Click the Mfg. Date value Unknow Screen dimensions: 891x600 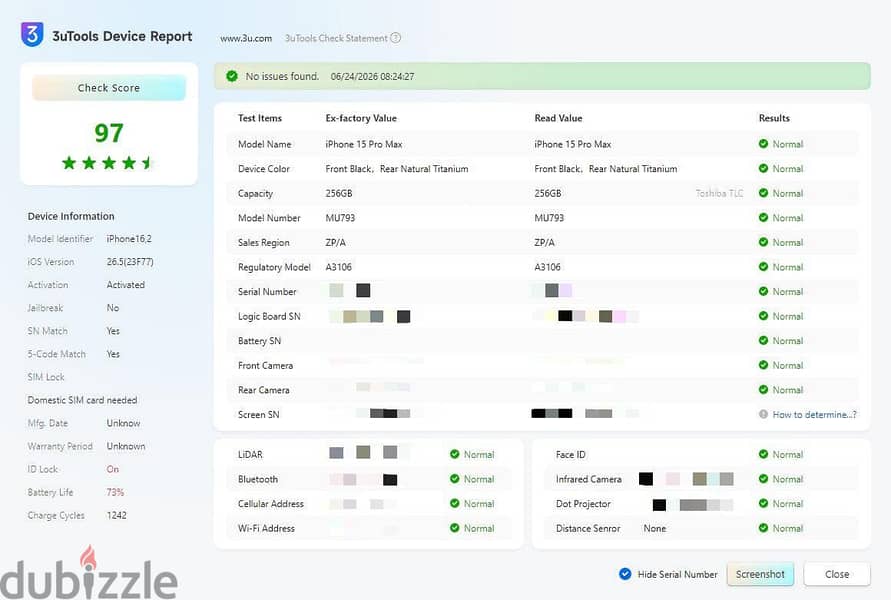(x=123, y=423)
